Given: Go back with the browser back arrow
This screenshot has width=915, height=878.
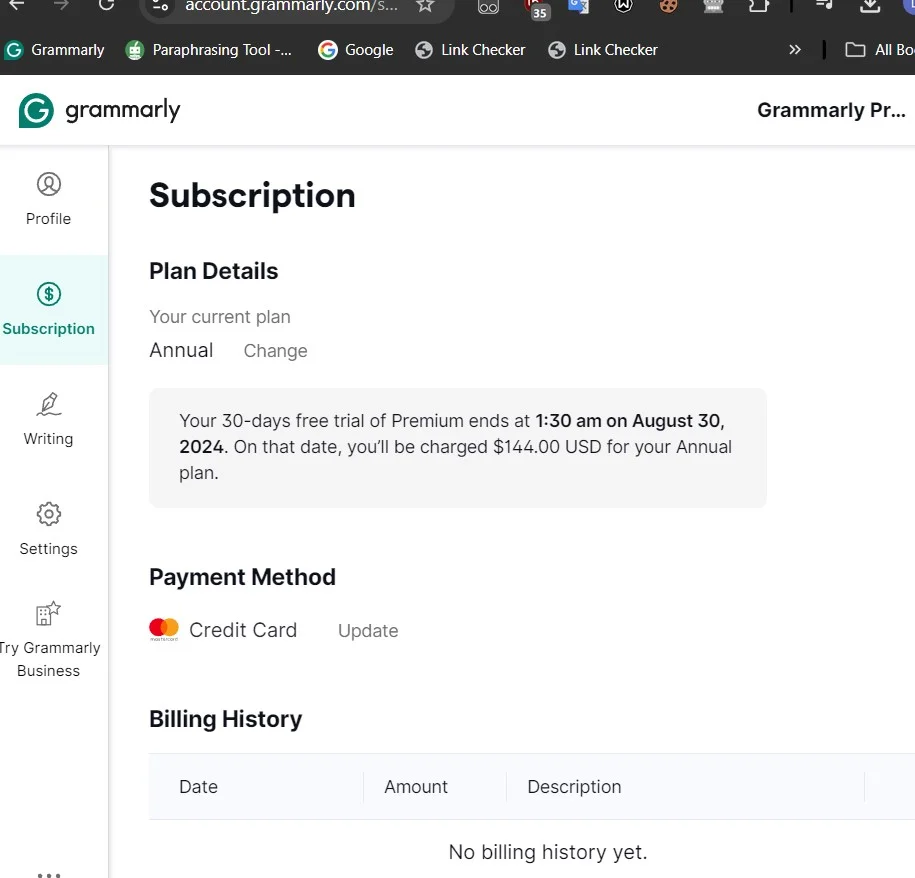Looking at the screenshot, I should pos(17,5).
